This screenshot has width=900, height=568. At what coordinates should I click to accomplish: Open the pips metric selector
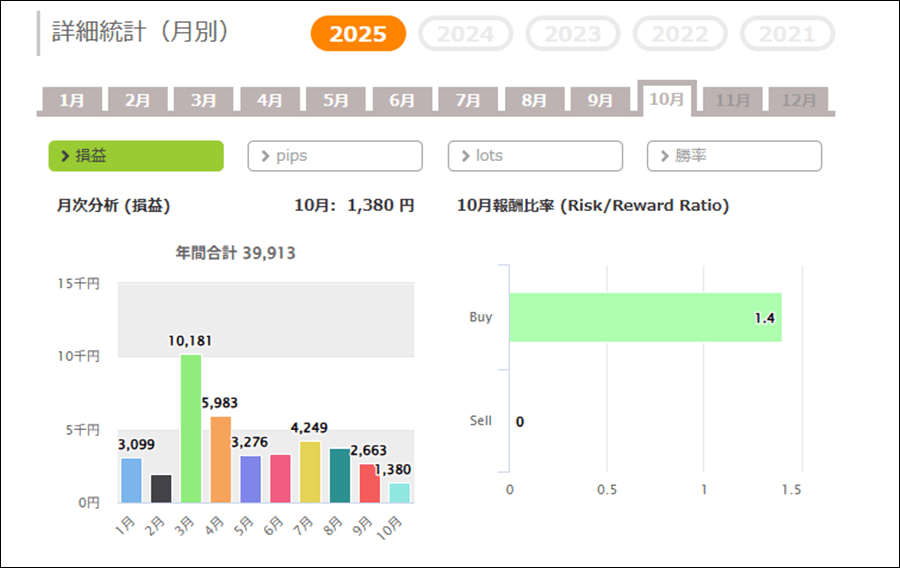click(x=335, y=156)
